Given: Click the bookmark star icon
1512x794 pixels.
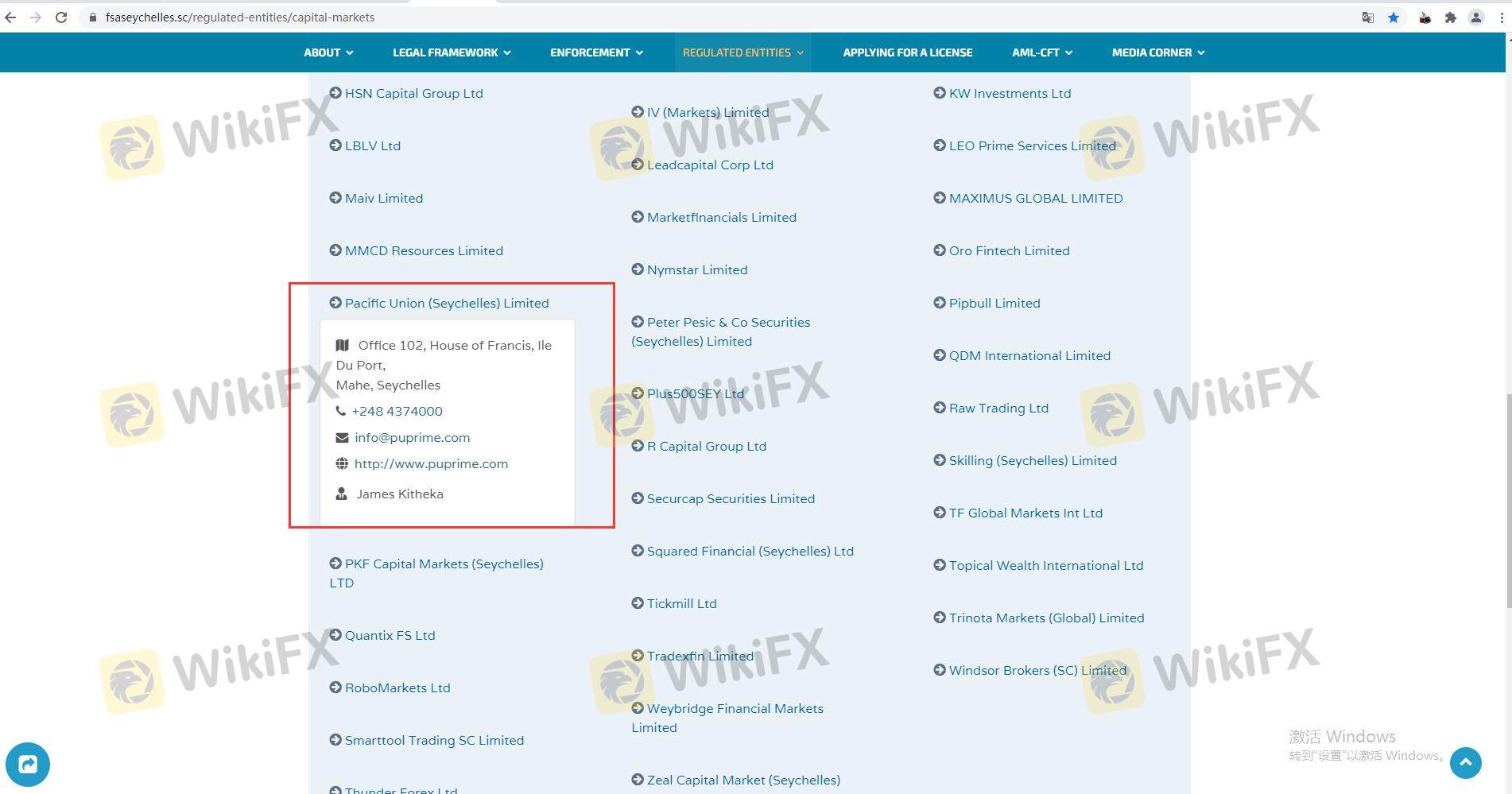Looking at the screenshot, I should (x=1393, y=17).
